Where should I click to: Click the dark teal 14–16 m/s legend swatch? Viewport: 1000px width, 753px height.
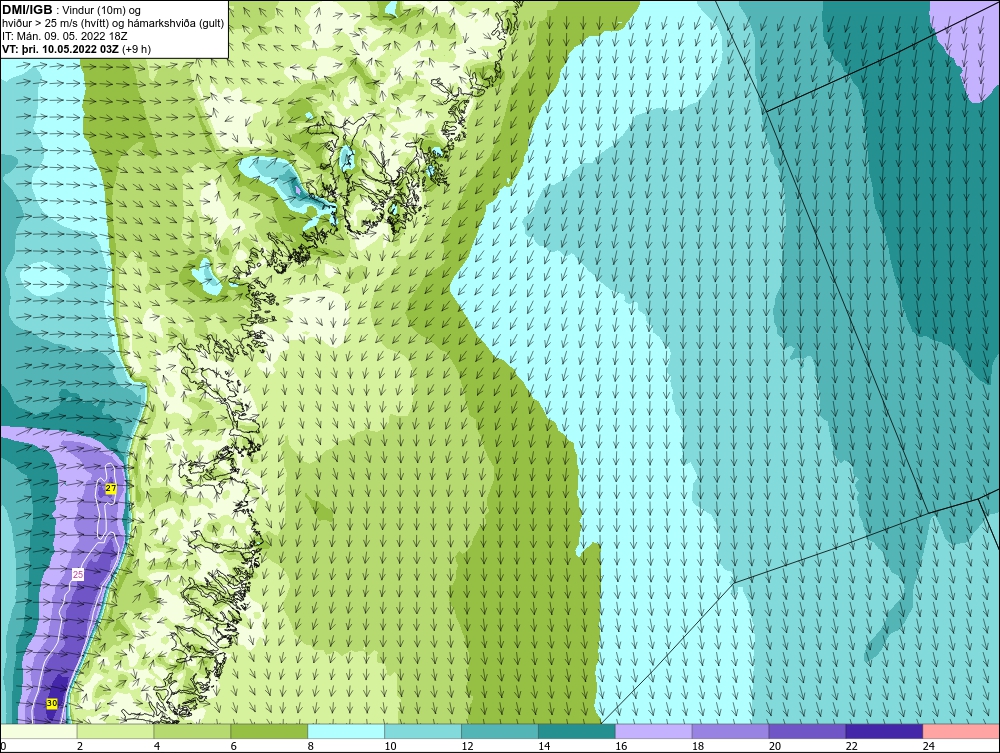tap(577, 731)
